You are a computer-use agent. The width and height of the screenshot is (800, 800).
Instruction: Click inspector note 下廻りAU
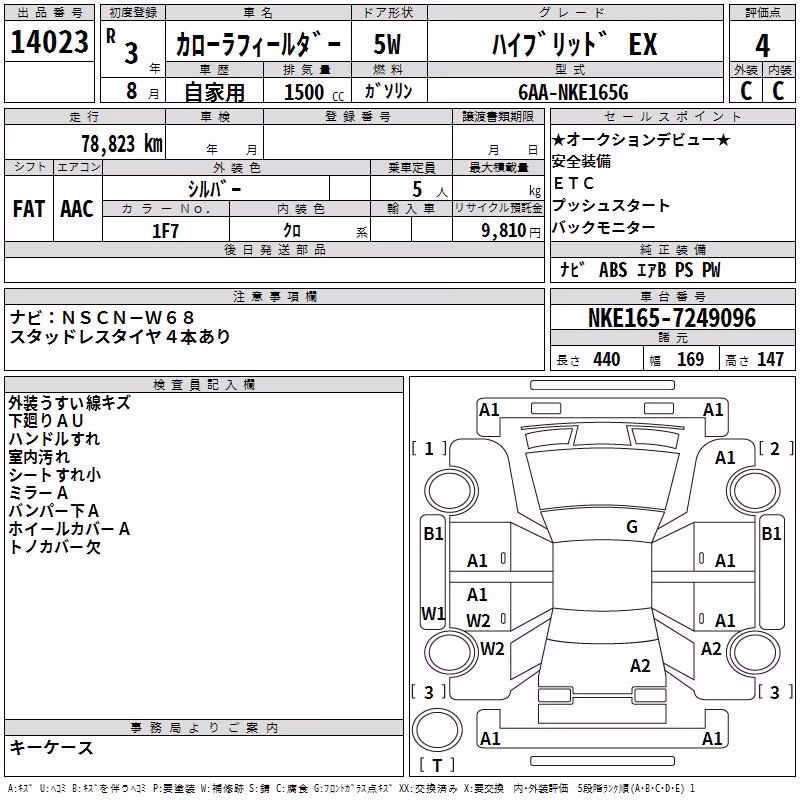[46, 421]
